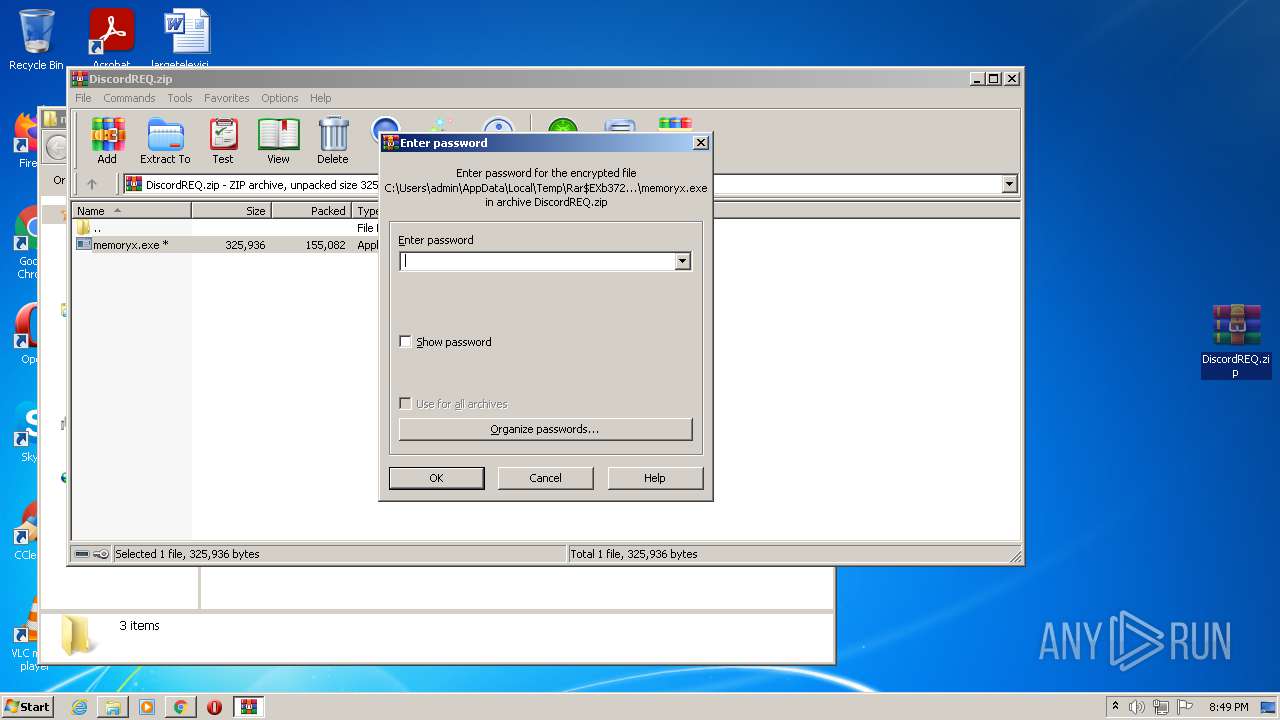Viewport: 1280px width, 720px height.
Task: Click the Cancel button in password dialog
Action: tap(545, 478)
